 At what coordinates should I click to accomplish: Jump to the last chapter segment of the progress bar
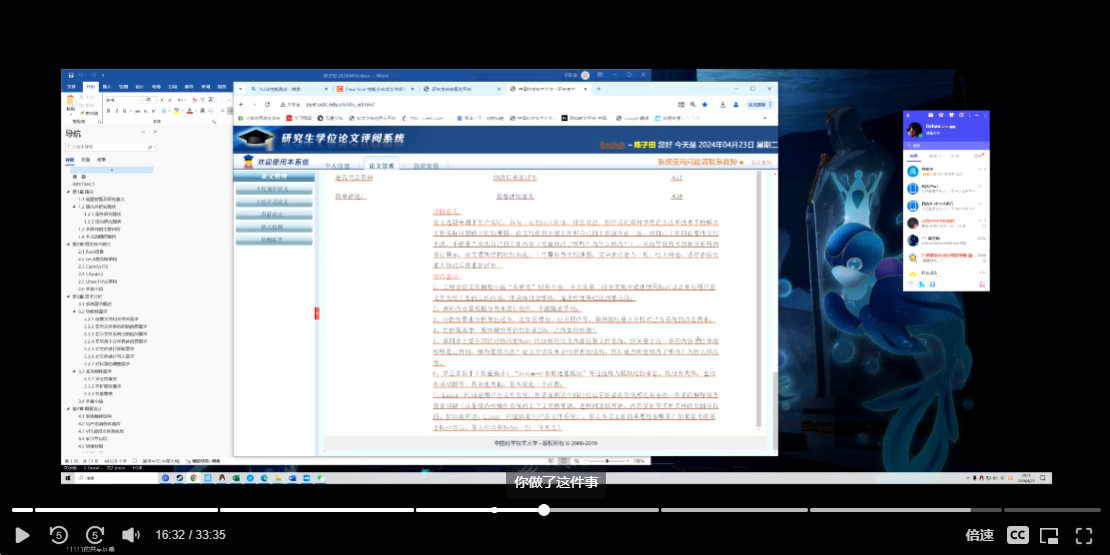(1052, 510)
